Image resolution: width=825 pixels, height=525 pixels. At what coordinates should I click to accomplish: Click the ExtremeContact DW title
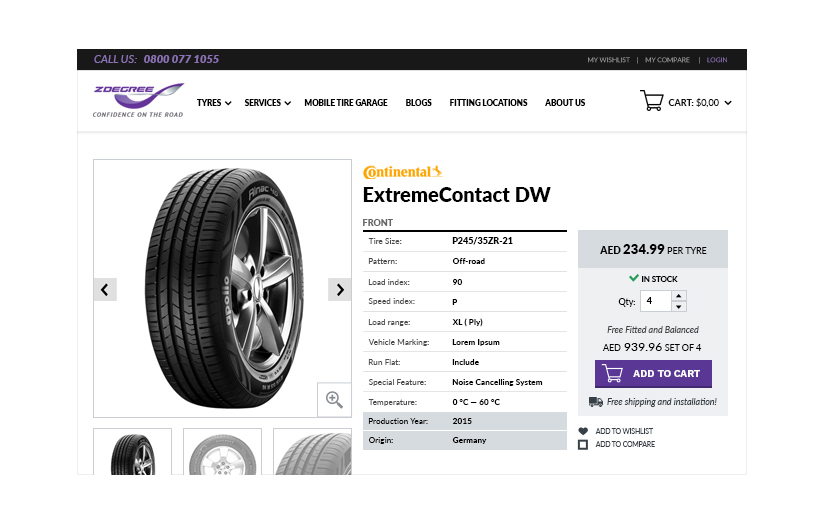pos(456,195)
